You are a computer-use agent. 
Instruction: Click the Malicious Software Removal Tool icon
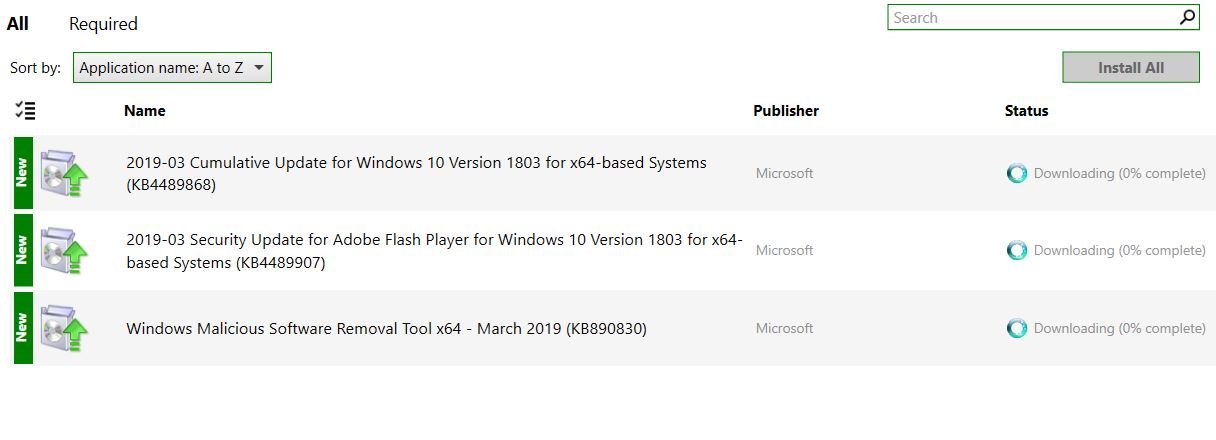(x=65, y=328)
